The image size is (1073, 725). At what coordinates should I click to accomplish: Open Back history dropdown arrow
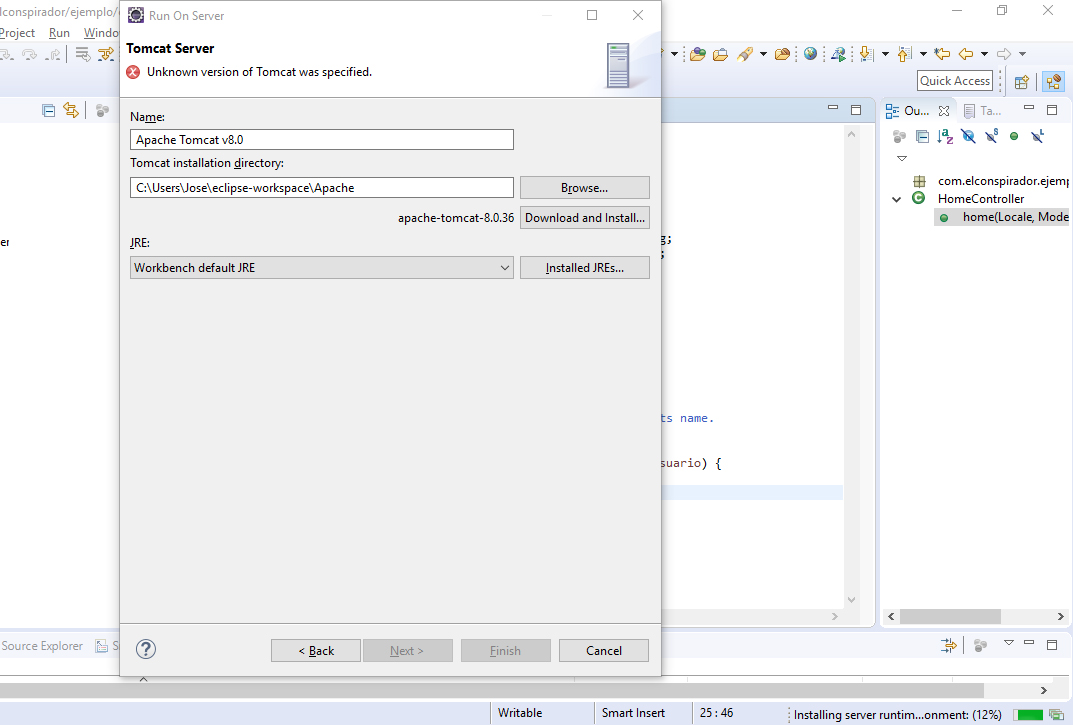(x=985, y=54)
